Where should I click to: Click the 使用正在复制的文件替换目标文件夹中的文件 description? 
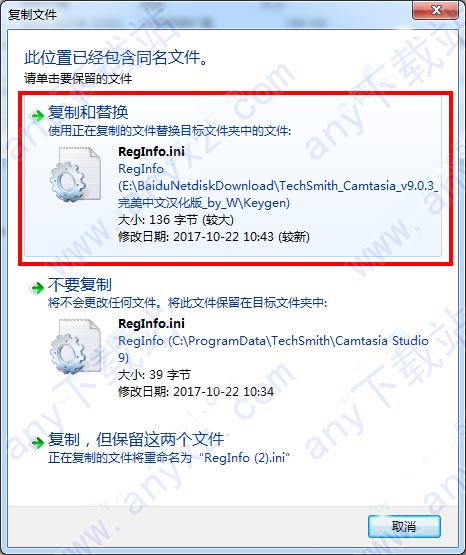tap(169, 131)
